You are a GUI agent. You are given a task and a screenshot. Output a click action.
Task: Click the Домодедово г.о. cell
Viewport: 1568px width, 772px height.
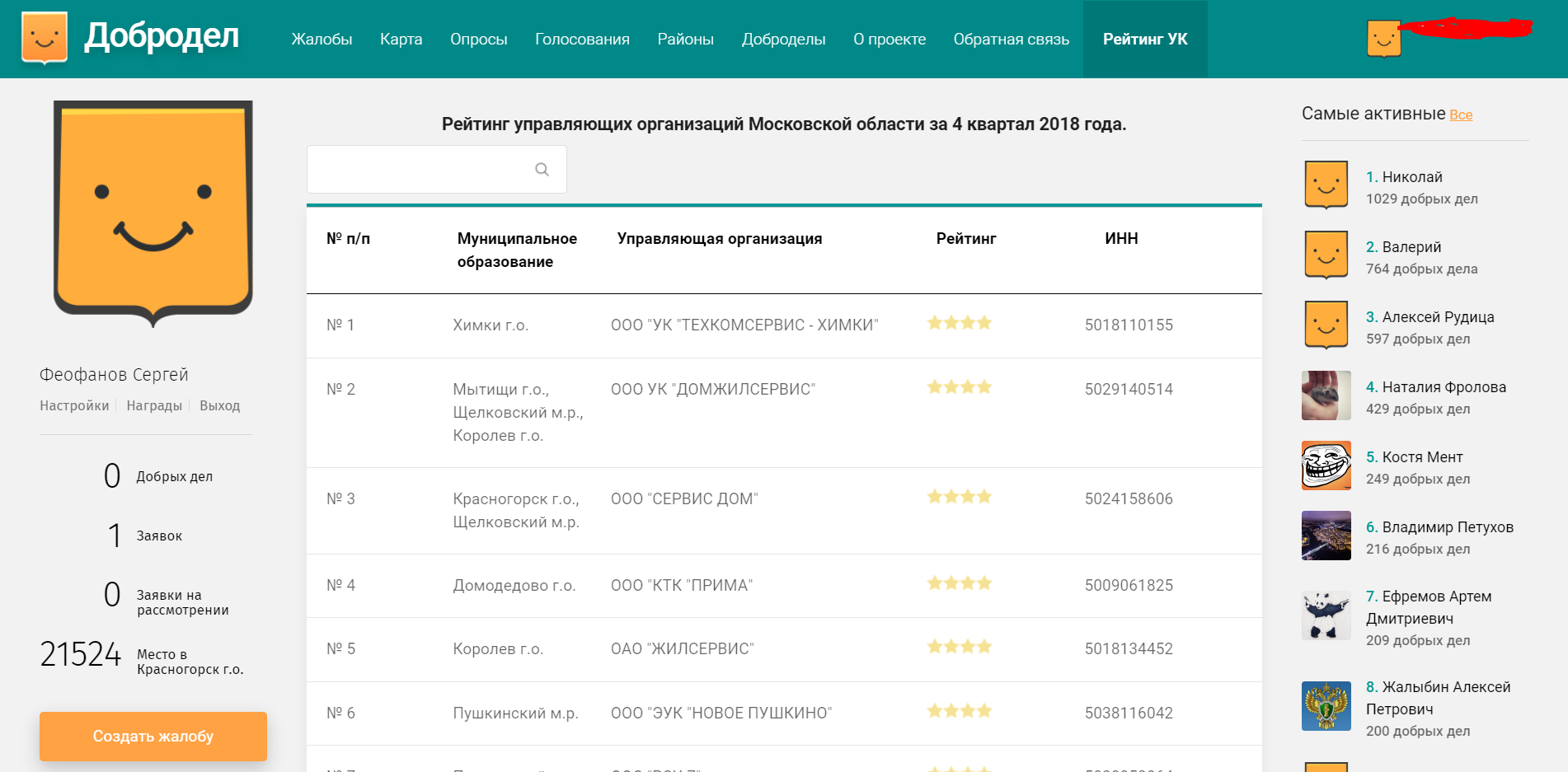[514, 586]
